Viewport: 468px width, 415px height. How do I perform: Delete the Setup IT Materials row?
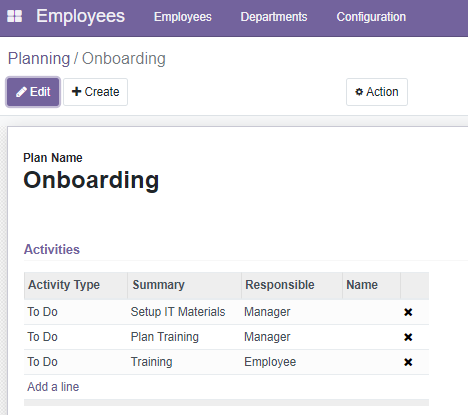coord(408,312)
